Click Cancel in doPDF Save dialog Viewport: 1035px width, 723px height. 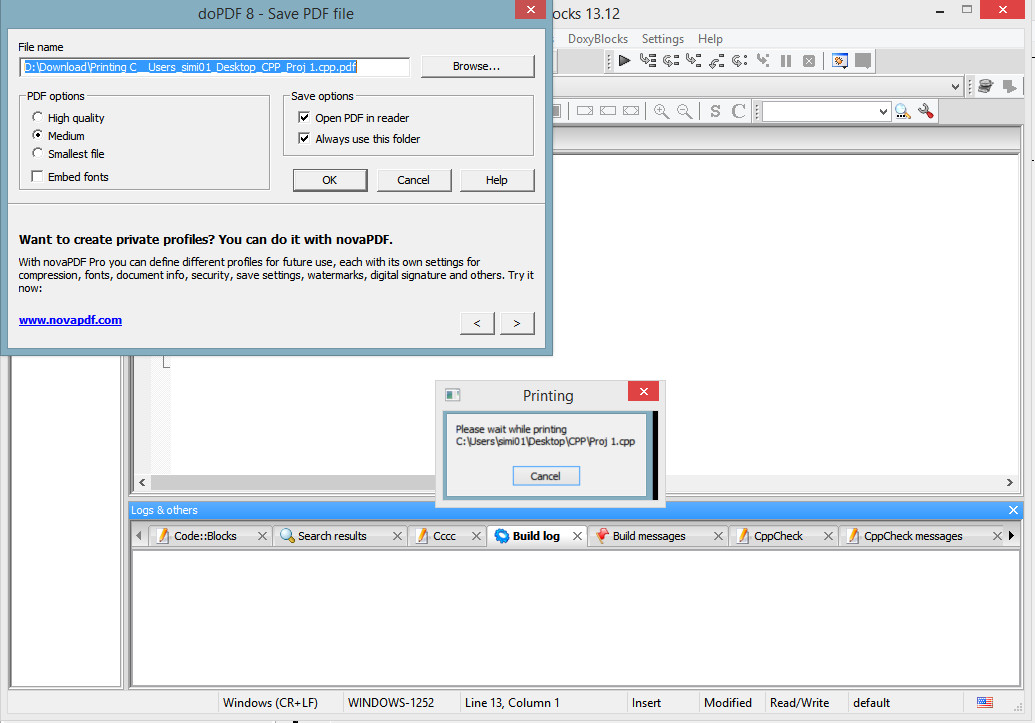(413, 180)
